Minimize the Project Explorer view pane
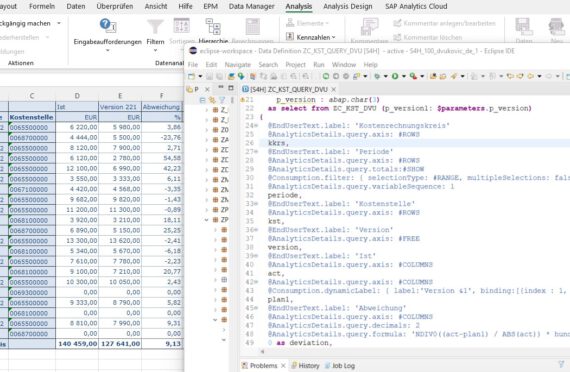Screen dimensions: 570x372 221,88
